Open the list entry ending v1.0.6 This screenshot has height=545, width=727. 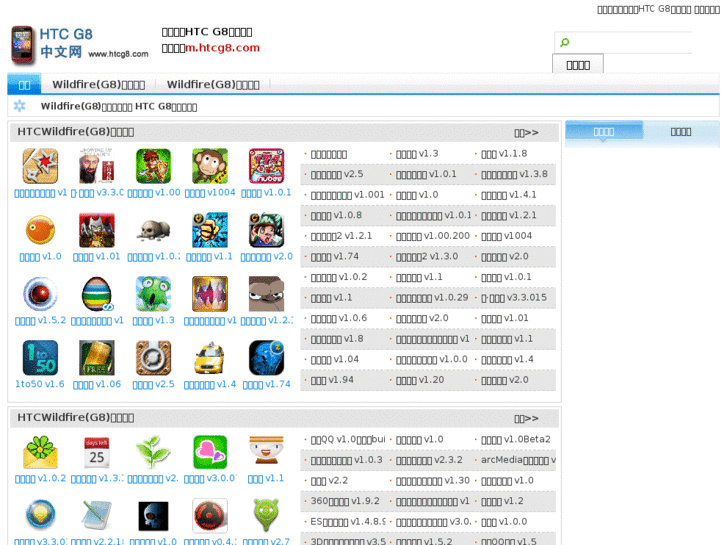pyautogui.click(x=338, y=318)
